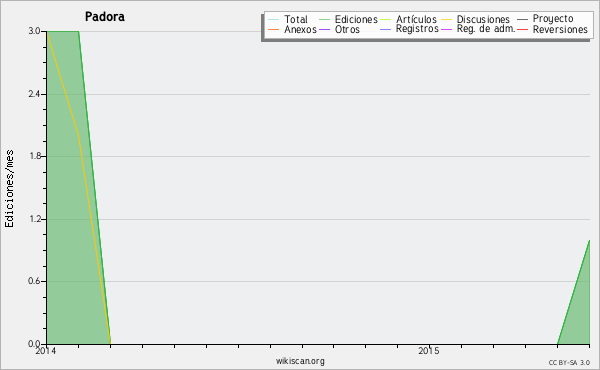Click the Discusiones legend label
The width and height of the screenshot is (600, 370).
click(x=483, y=19)
